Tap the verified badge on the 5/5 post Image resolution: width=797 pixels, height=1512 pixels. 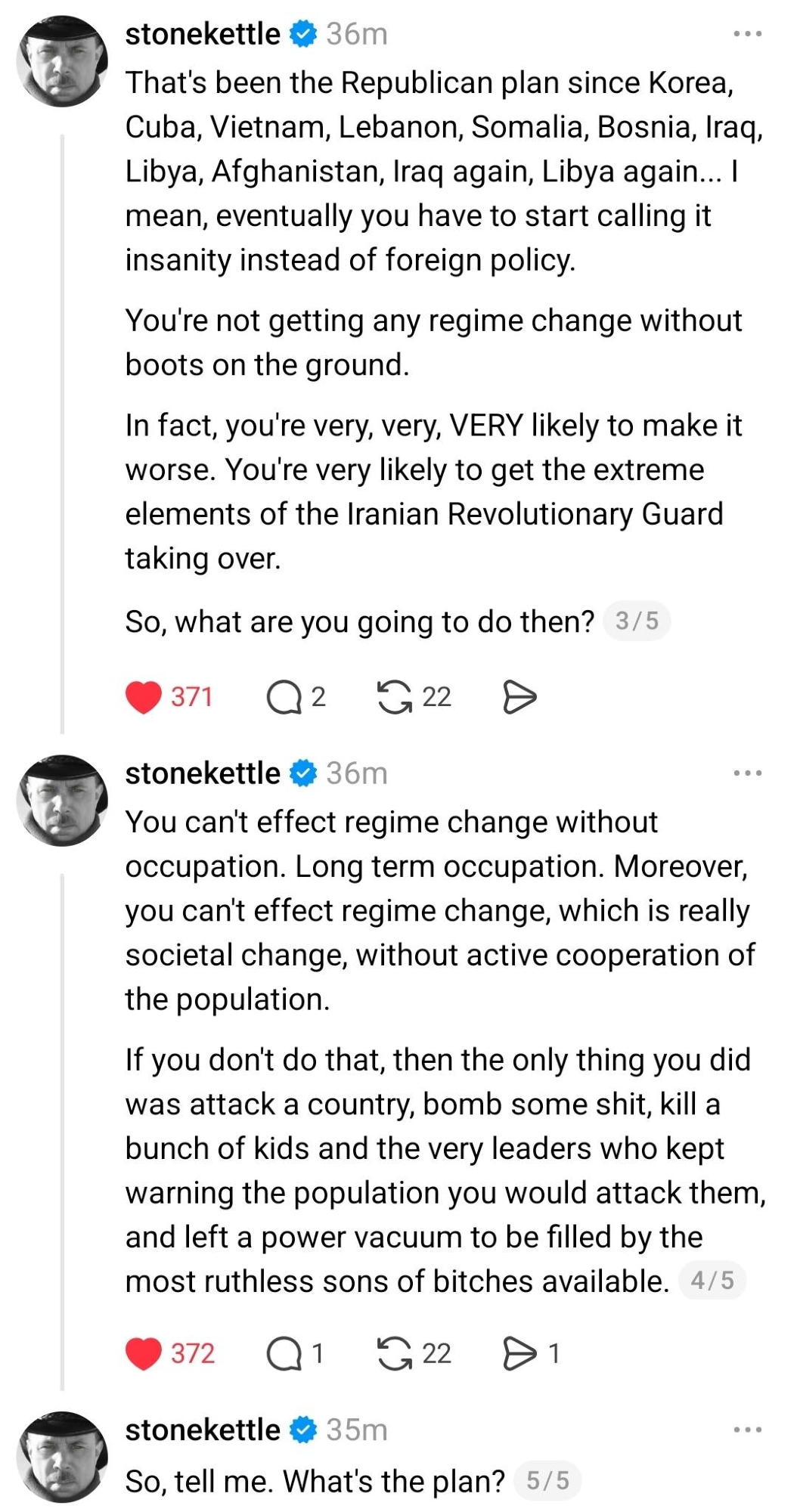coord(303,1430)
